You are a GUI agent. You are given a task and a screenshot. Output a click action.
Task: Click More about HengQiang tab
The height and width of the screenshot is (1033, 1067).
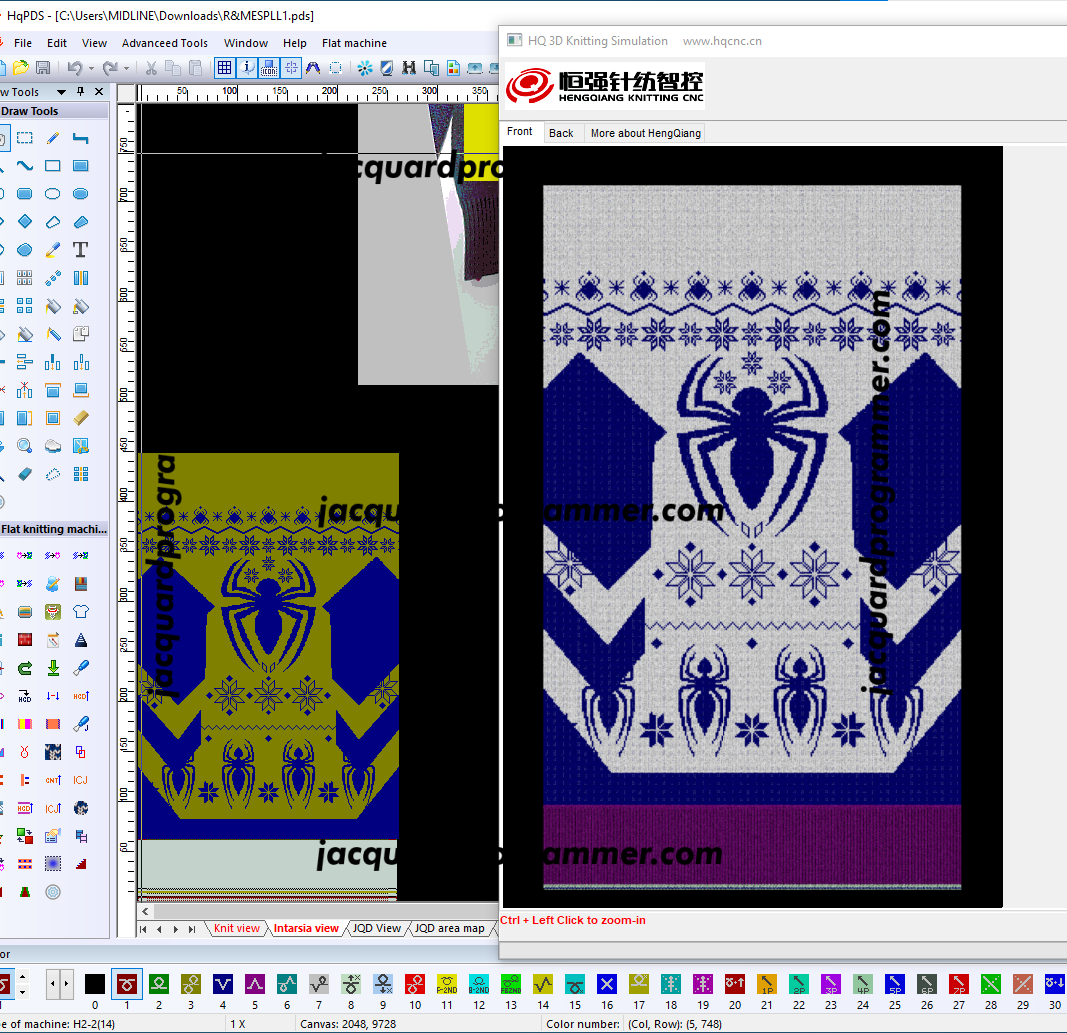[645, 133]
